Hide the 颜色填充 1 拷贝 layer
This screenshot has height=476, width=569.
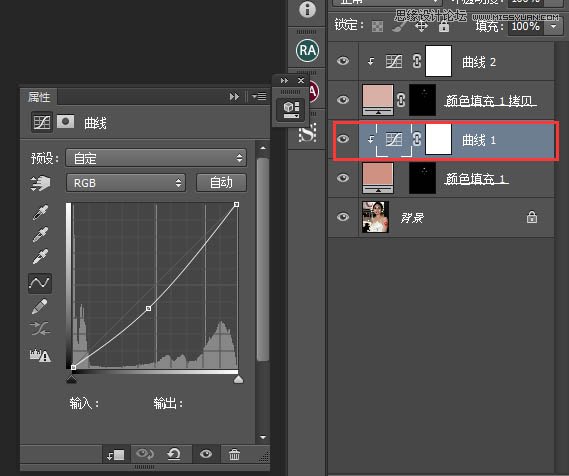pos(343,100)
